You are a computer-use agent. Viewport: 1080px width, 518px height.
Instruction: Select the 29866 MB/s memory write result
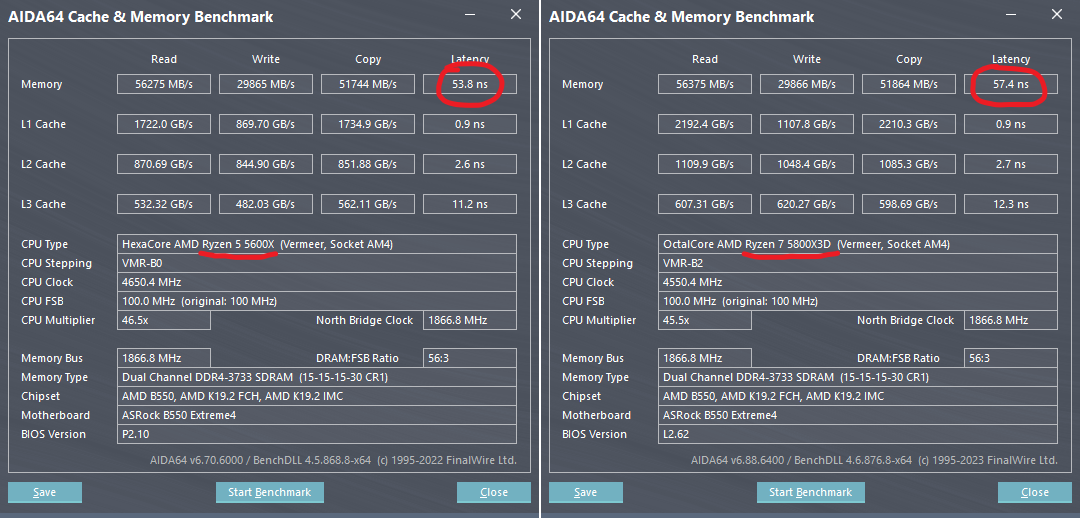coord(807,85)
